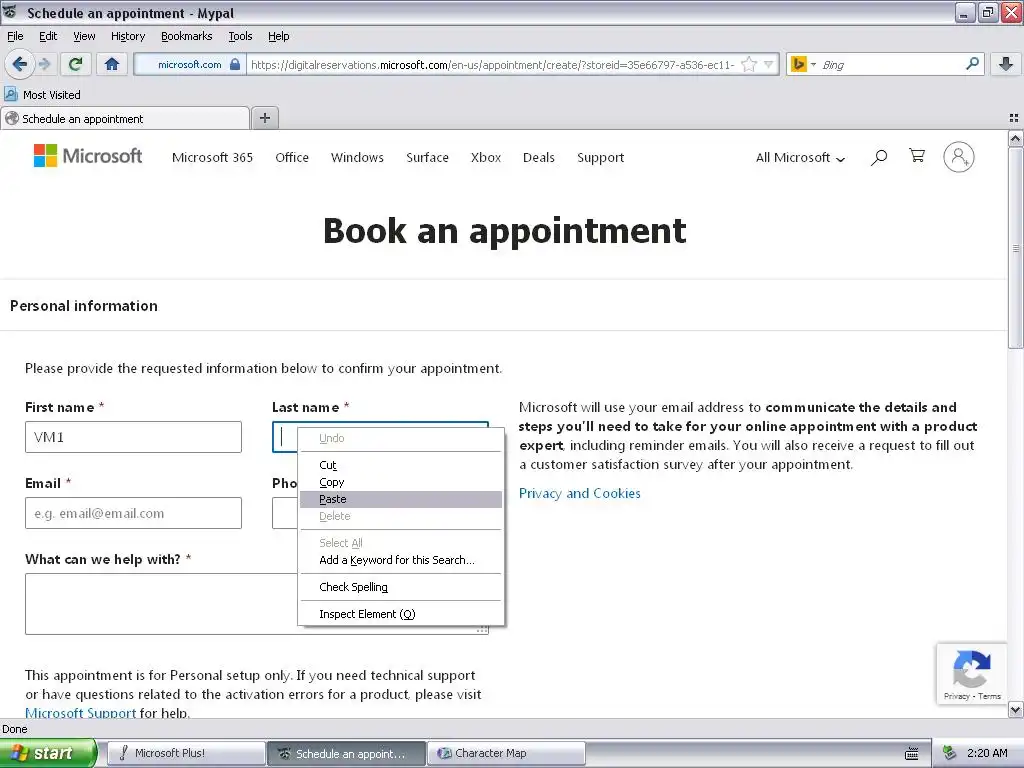Click the First name field containing VM1
The width and height of the screenshot is (1024, 768).
point(133,437)
